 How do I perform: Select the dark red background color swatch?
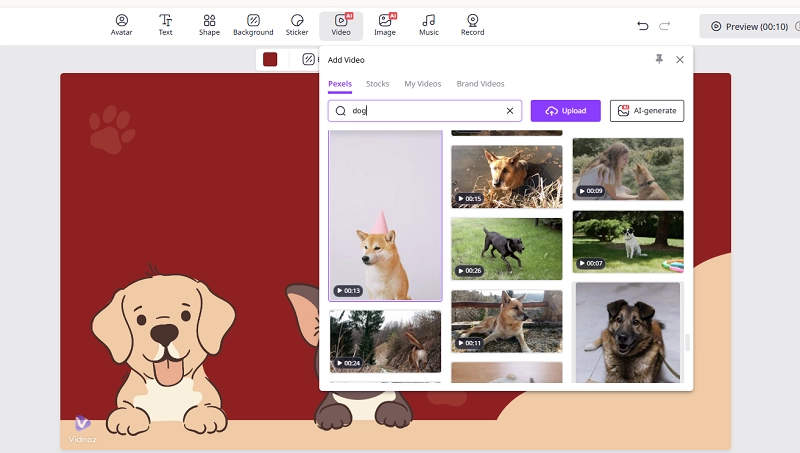[270, 59]
